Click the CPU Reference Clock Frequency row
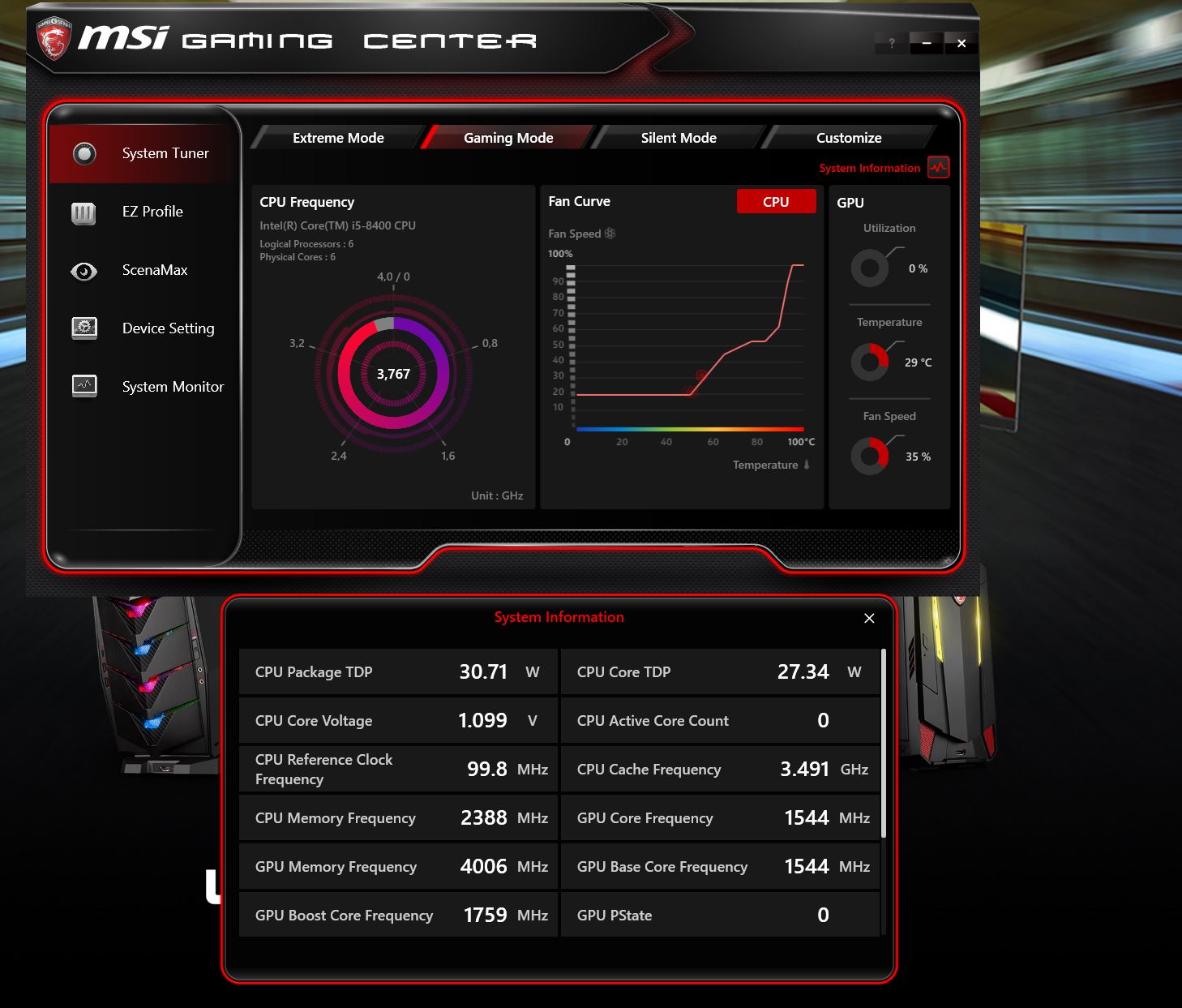The width and height of the screenshot is (1182, 1008). [x=398, y=769]
